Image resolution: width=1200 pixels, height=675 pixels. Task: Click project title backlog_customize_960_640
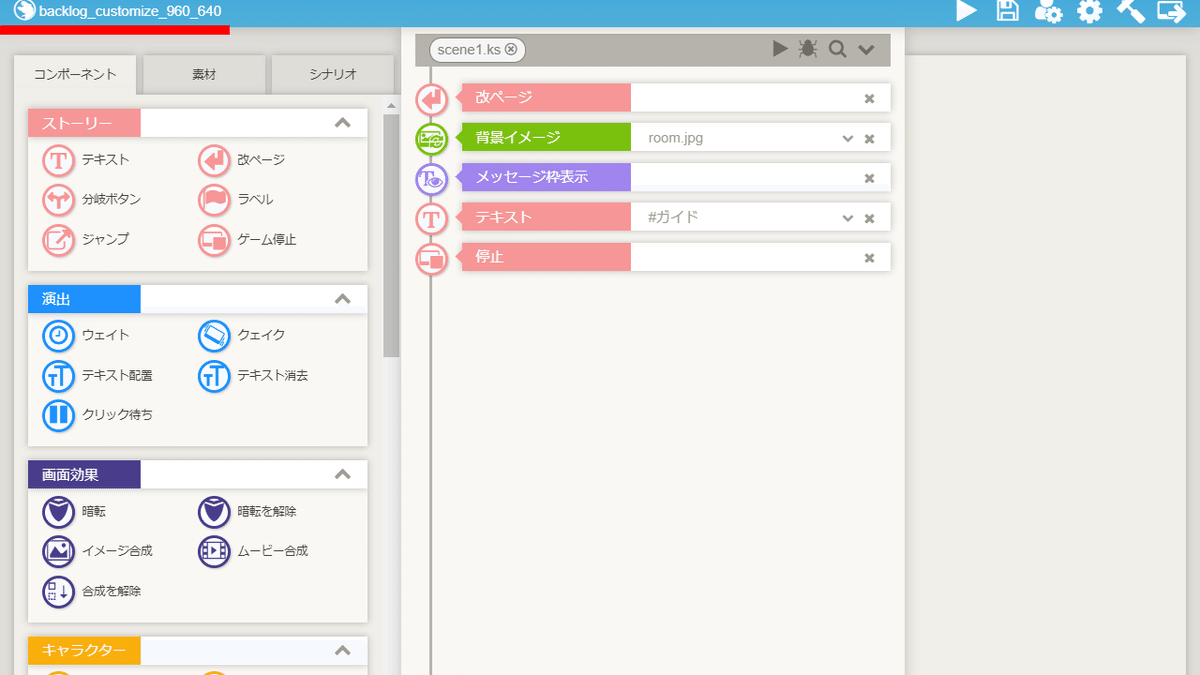click(x=130, y=12)
